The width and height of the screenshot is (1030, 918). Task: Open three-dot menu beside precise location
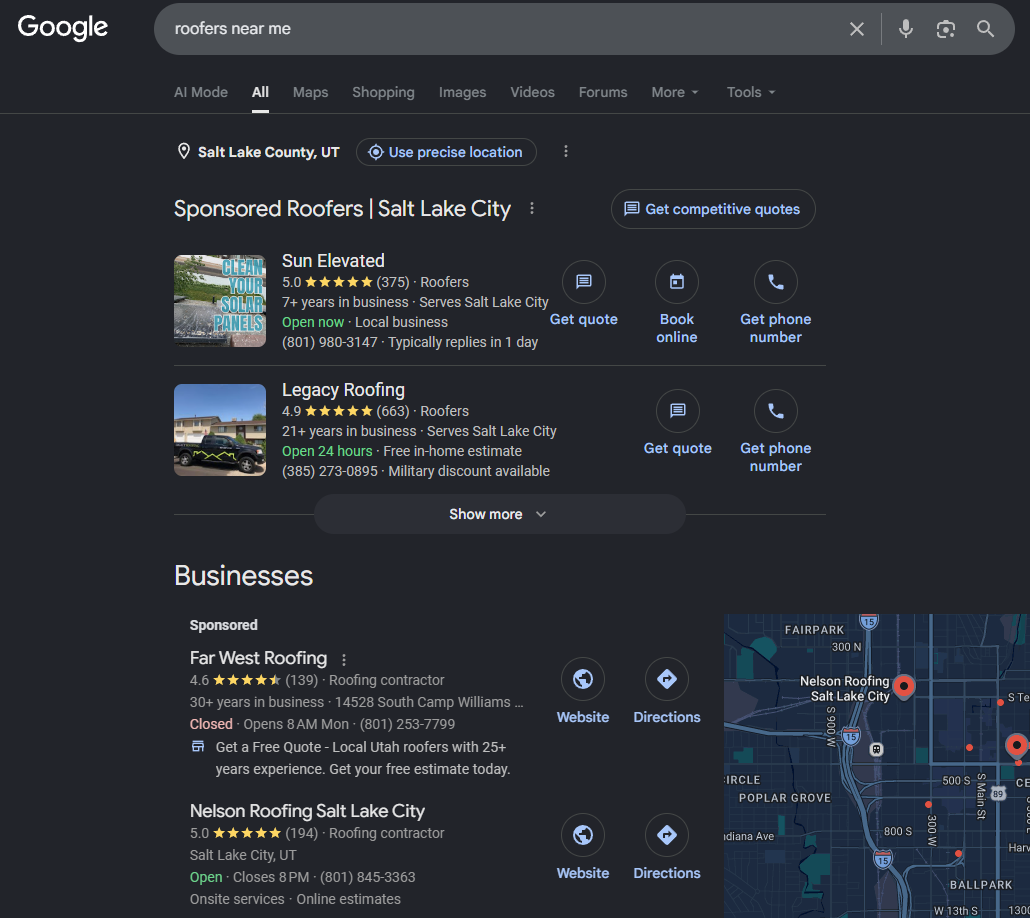pyautogui.click(x=566, y=152)
